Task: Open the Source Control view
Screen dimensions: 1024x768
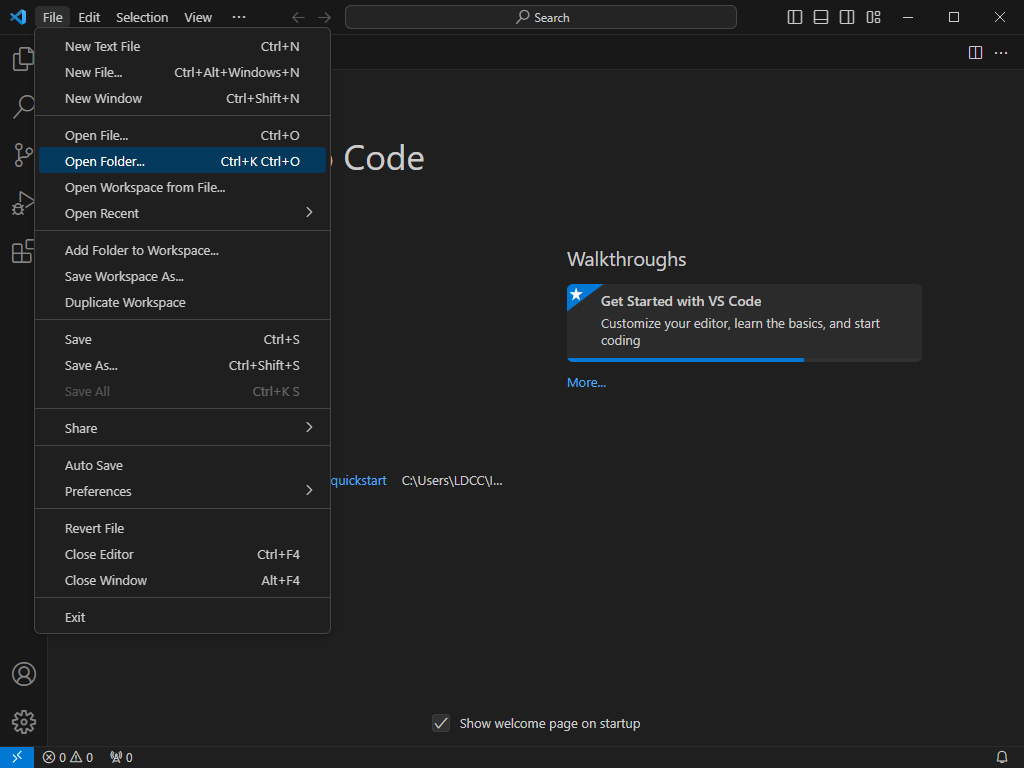Action: [x=24, y=155]
